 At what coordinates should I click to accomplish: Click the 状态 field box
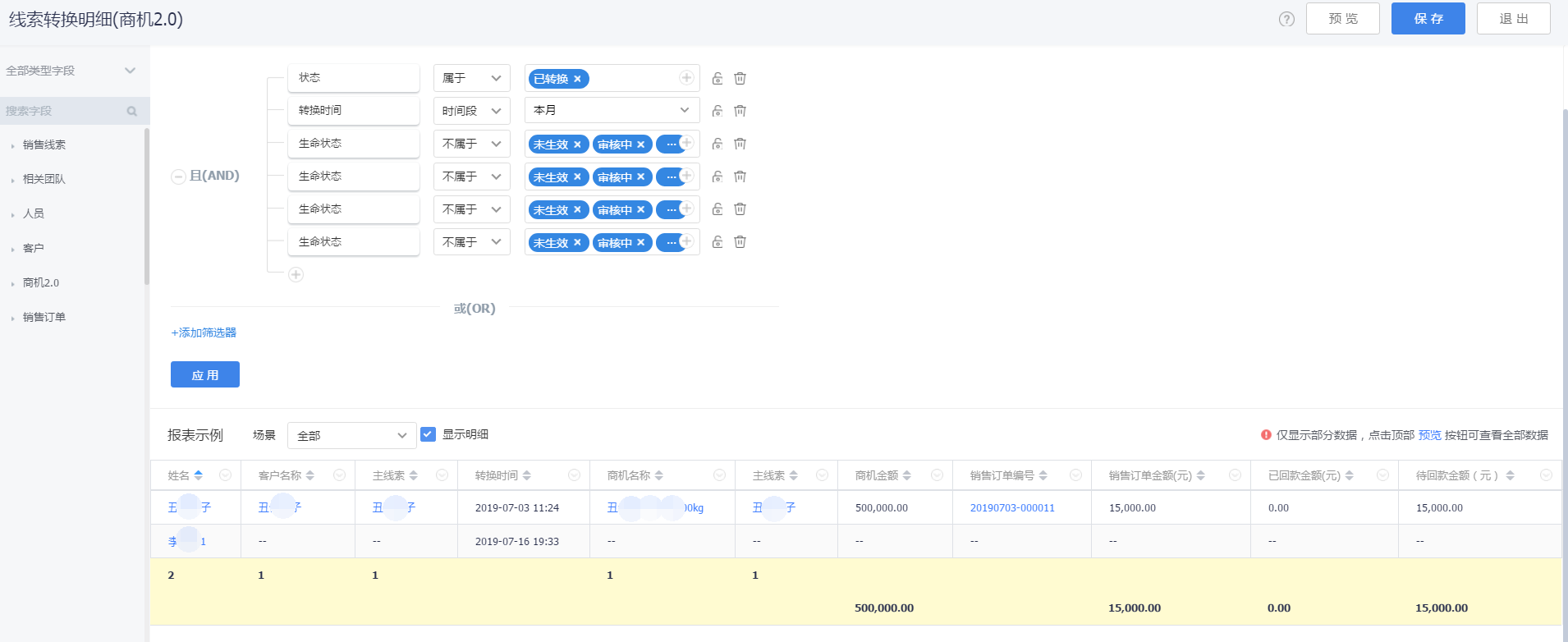click(x=354, y=78)
